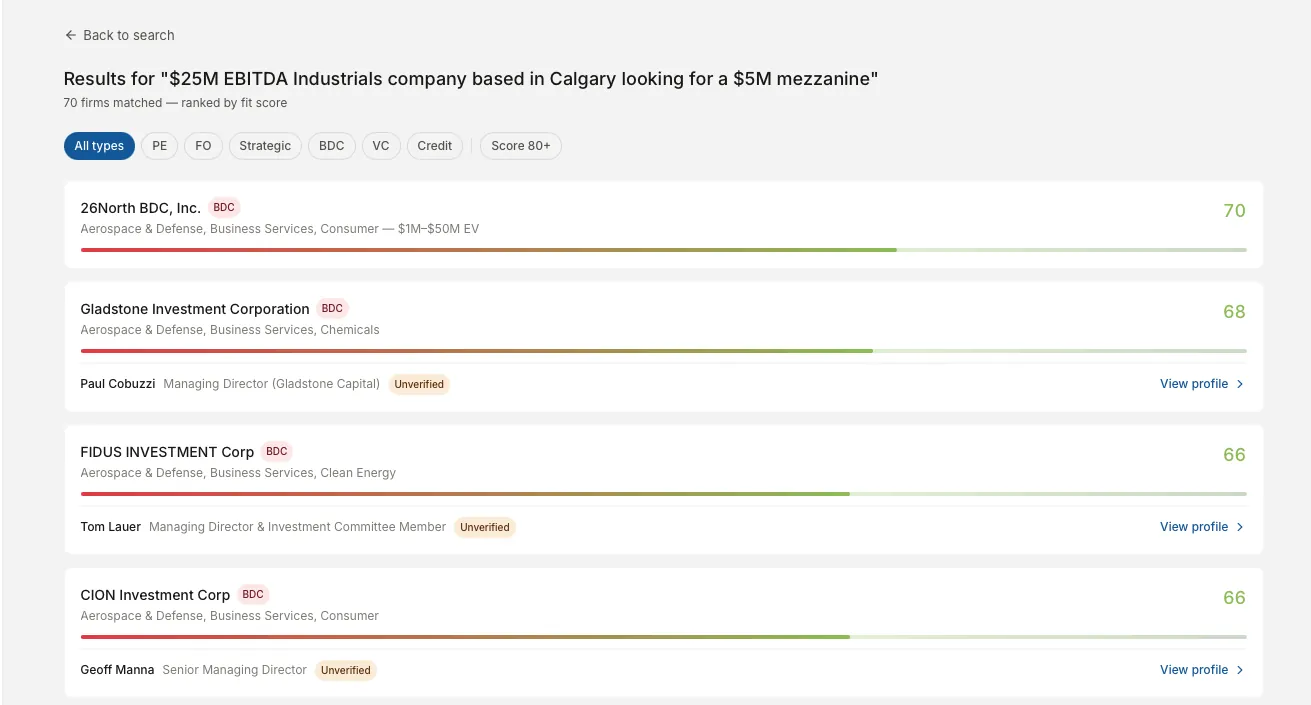This screenshot has height=705, width=1311.
Task: Click the FO filter chip
Action: [x=203, y=146]
